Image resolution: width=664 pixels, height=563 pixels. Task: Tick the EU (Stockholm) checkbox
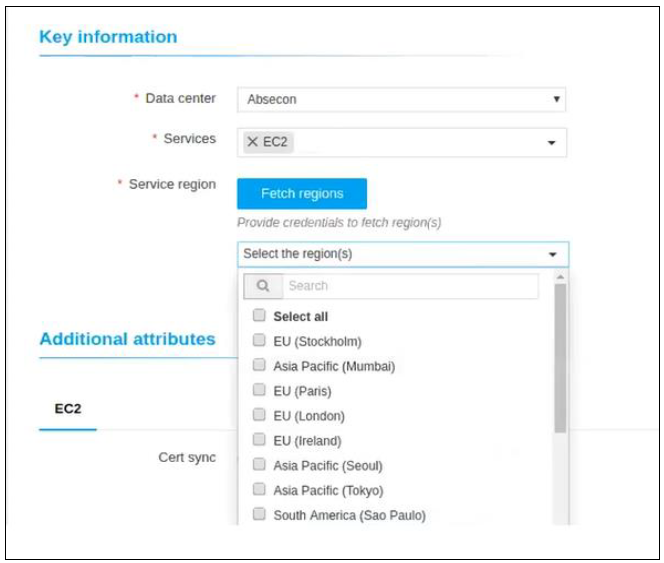[259, 340]
